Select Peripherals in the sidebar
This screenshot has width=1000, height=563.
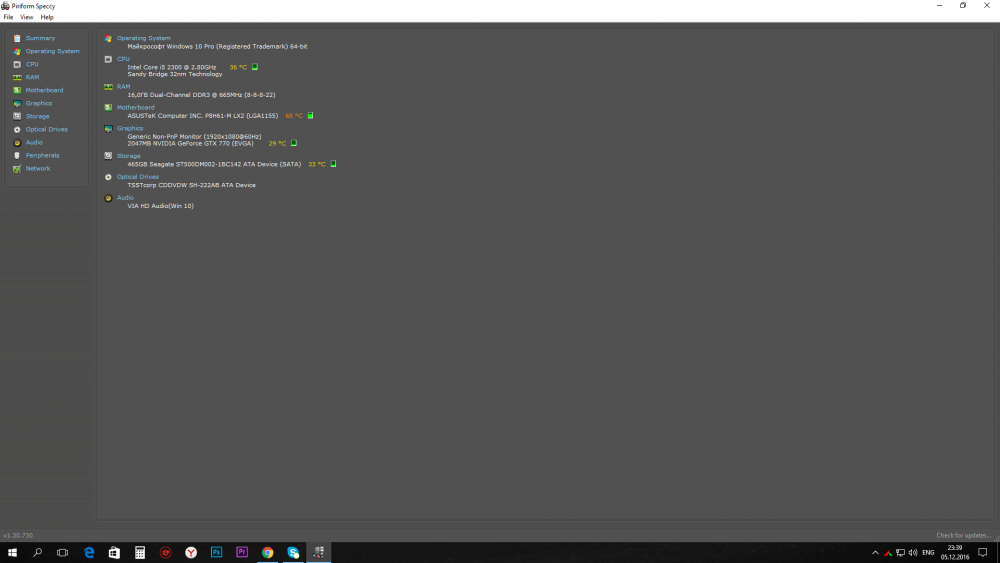tap(42, 155)
